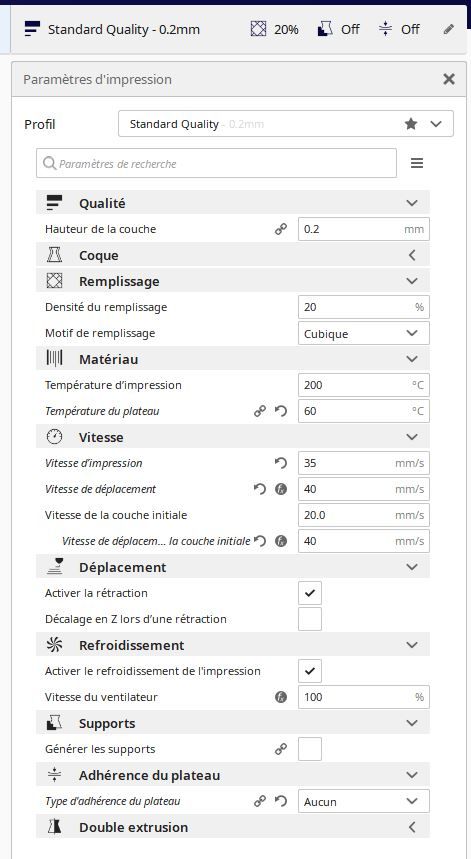Enable Décalage en Z lors d'une rétraction
471x859 pixels.
310,619
